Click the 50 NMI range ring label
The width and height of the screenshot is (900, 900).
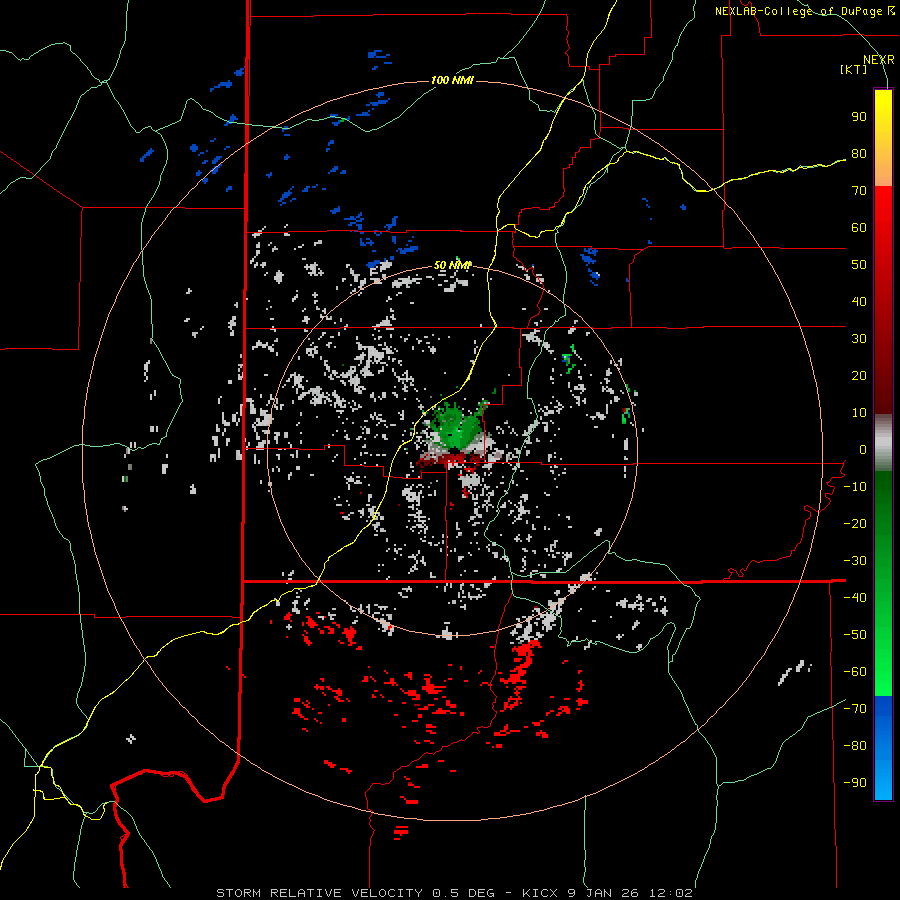pyautogui.click(x=452, y=265)
